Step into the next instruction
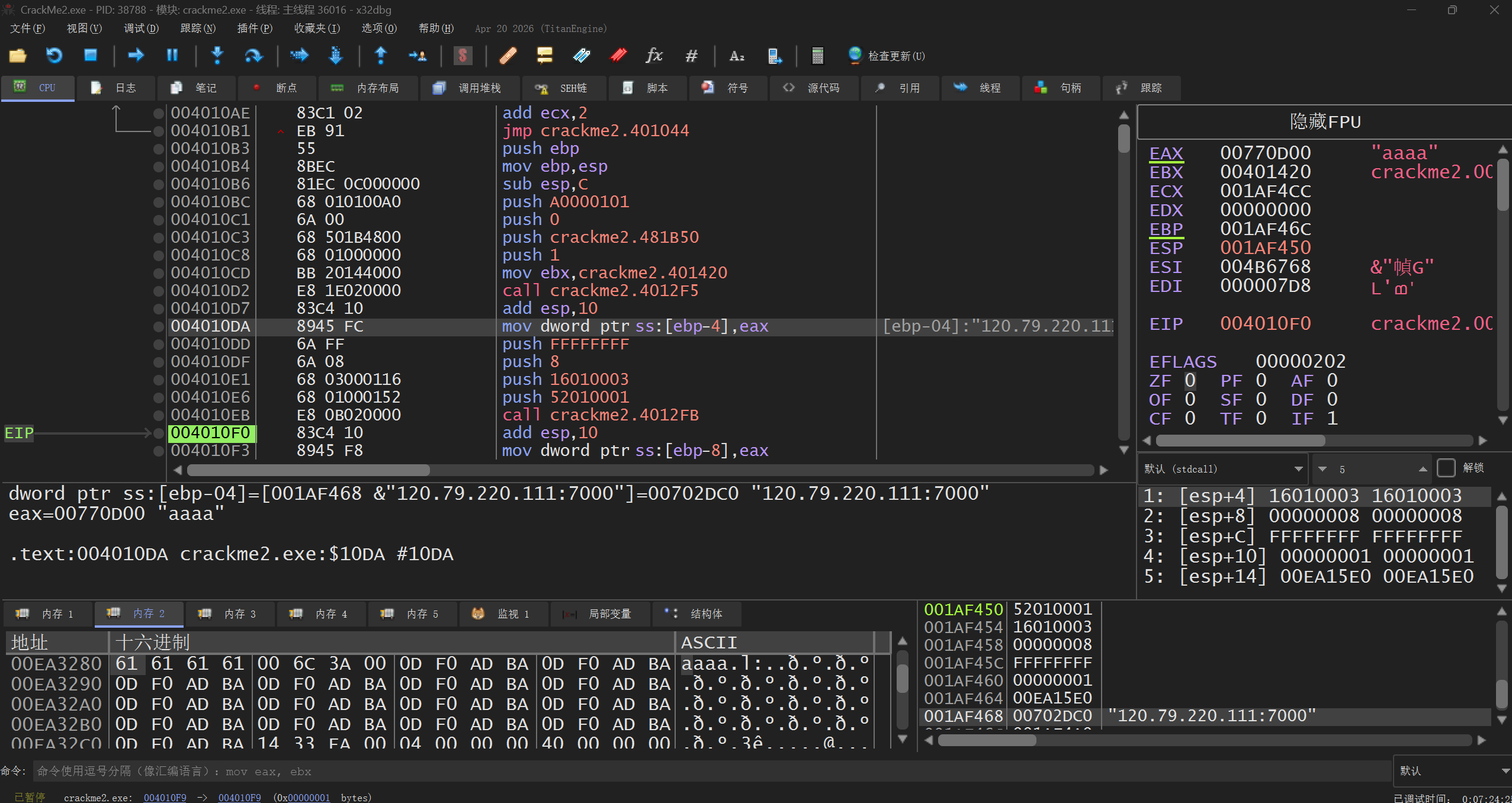 click(217, 56)
